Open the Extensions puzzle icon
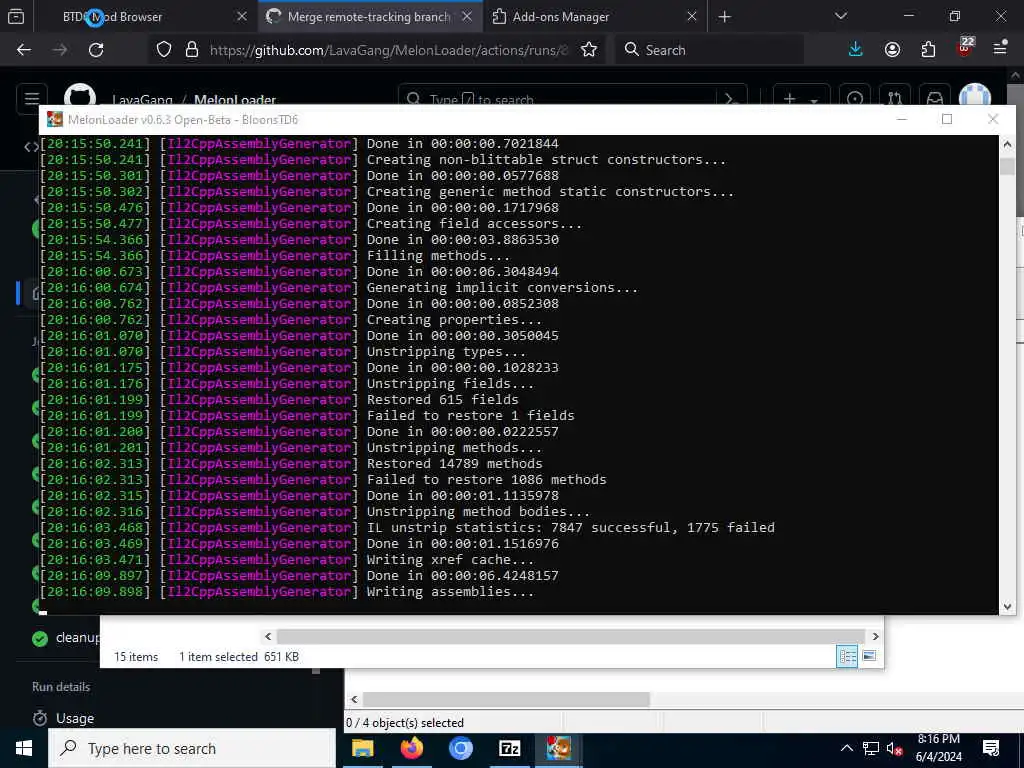Screen dimensions: 1024x768 click(x=928, y=50)
